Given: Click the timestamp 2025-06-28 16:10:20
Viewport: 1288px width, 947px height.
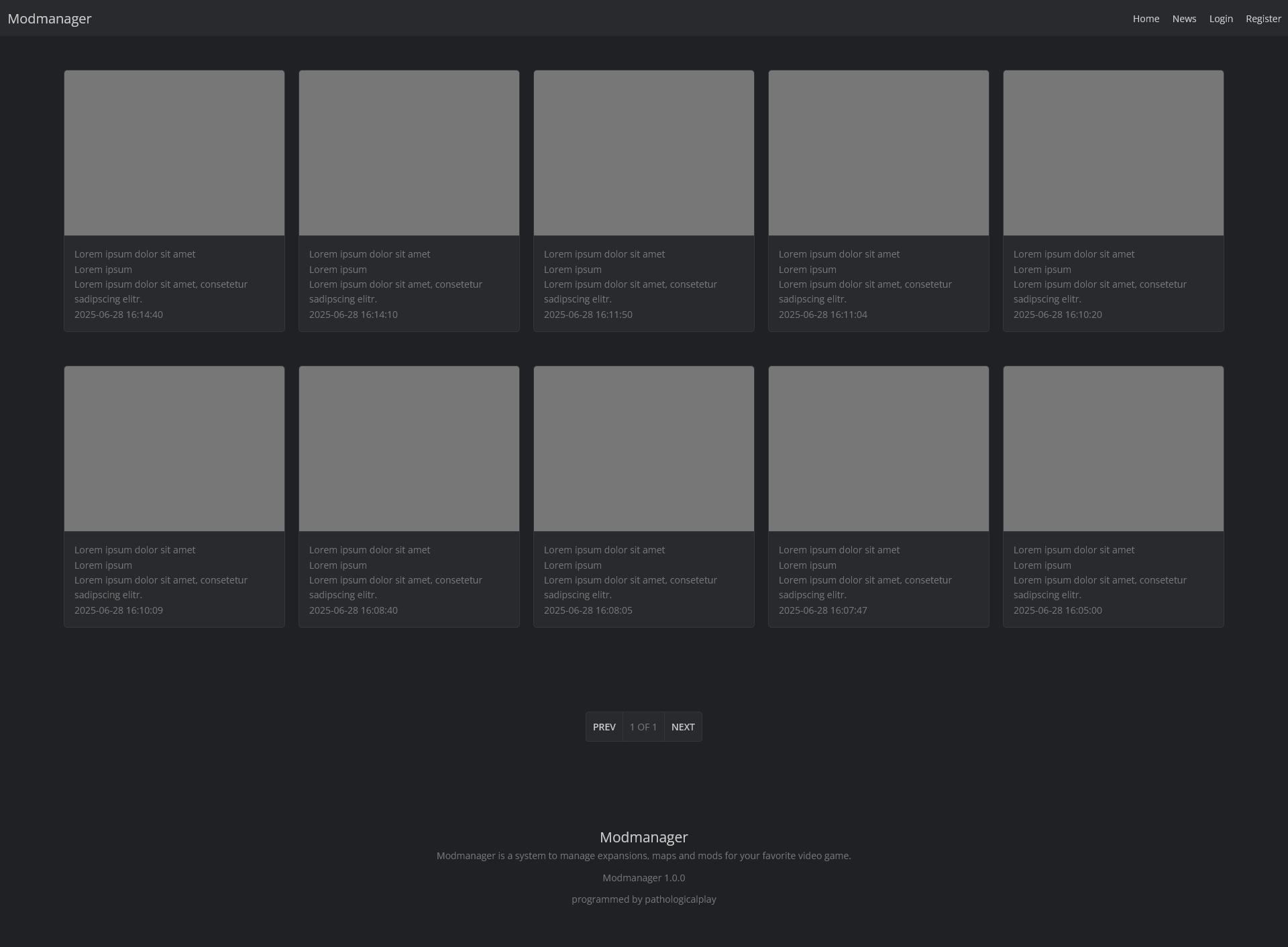Looking at the screenshot, I should point(1058,315).
